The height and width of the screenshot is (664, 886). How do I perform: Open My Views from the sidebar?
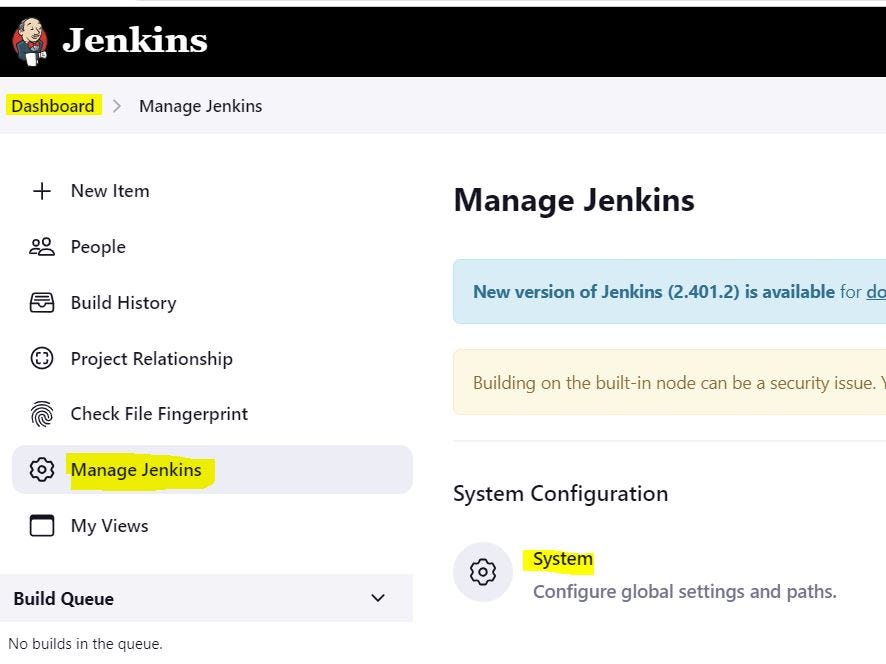click(x=108, y=525)
